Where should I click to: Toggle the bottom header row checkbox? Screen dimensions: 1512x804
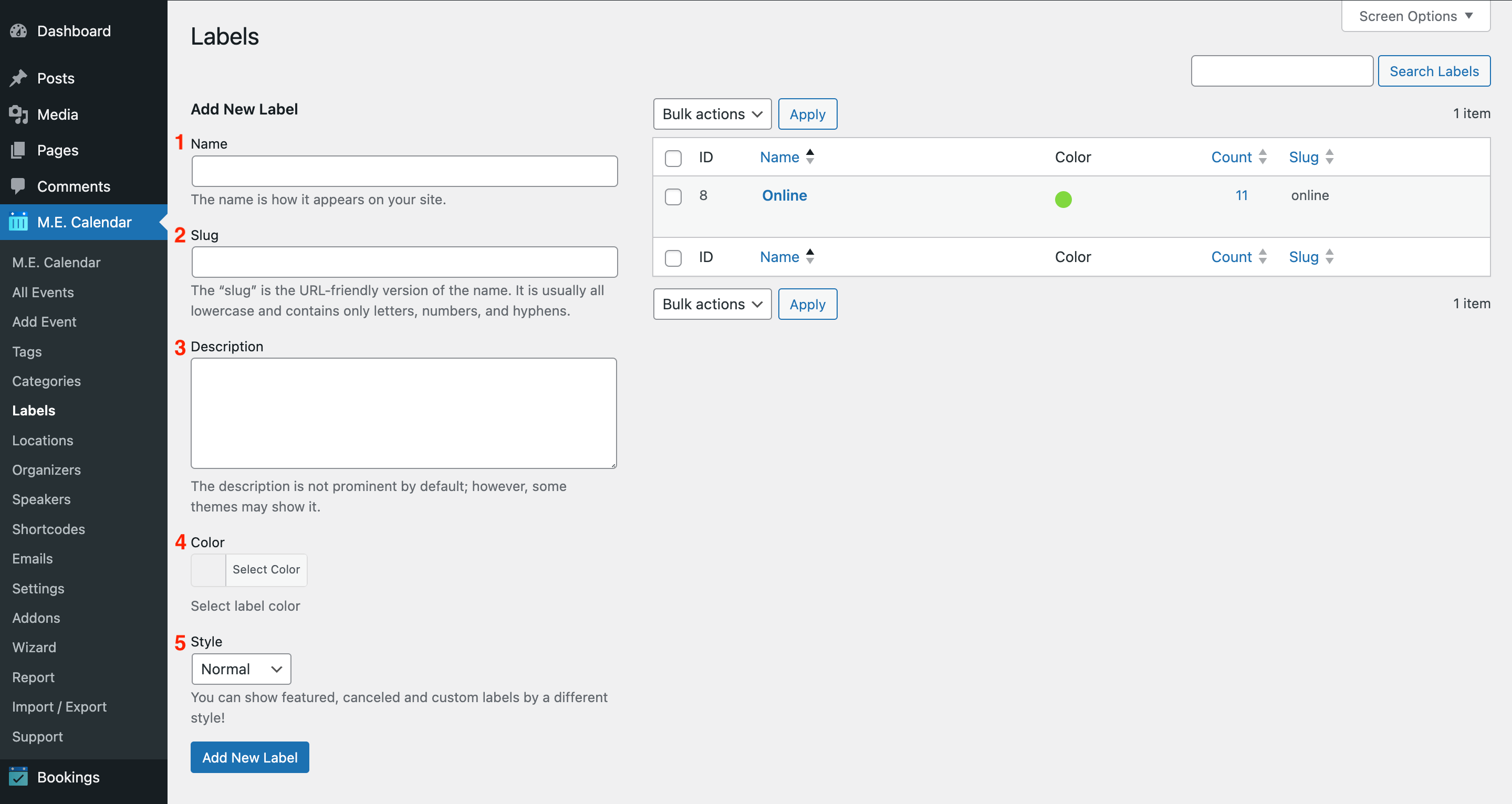pyautogui.click(x=674, y=257)
